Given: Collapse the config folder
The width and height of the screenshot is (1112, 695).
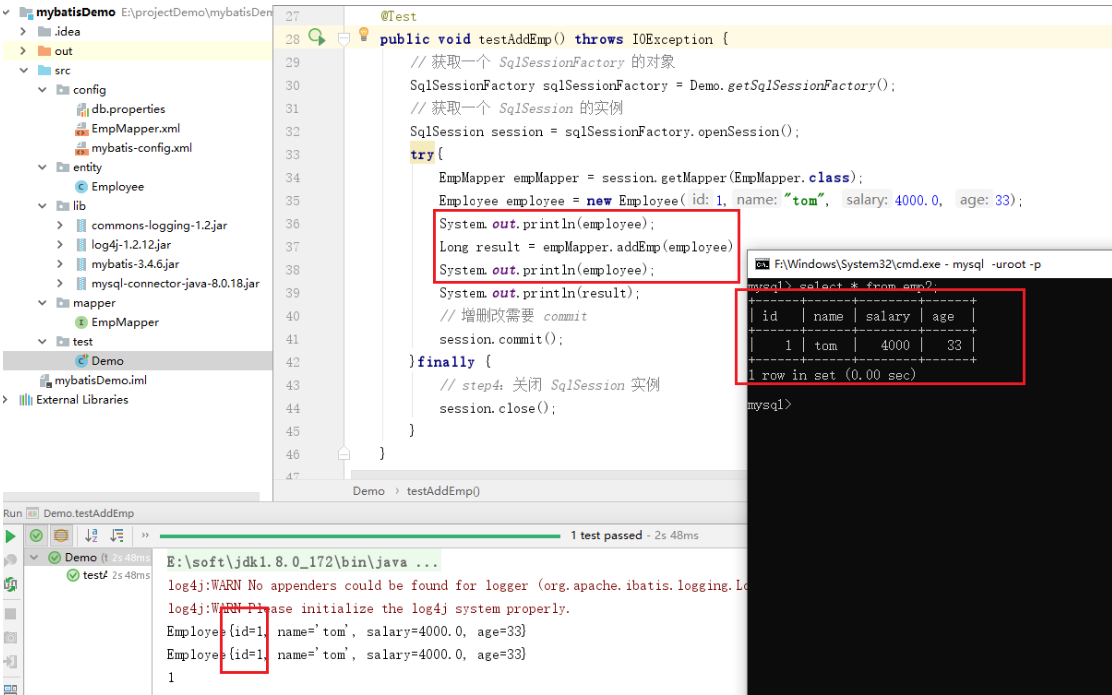Looking at the screenshot, I should click(x=43, y=89).
